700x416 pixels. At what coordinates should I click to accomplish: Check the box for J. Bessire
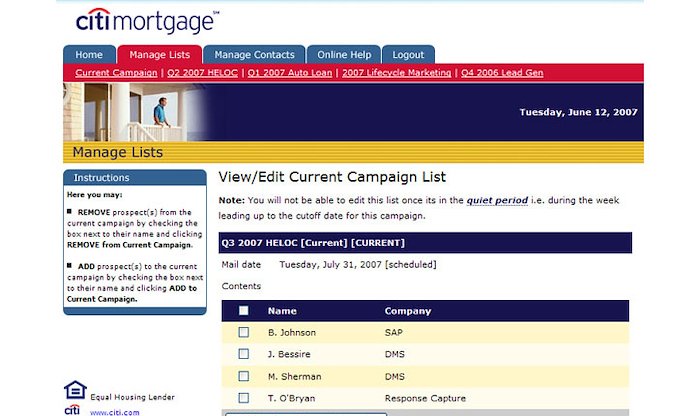(243, 354)
